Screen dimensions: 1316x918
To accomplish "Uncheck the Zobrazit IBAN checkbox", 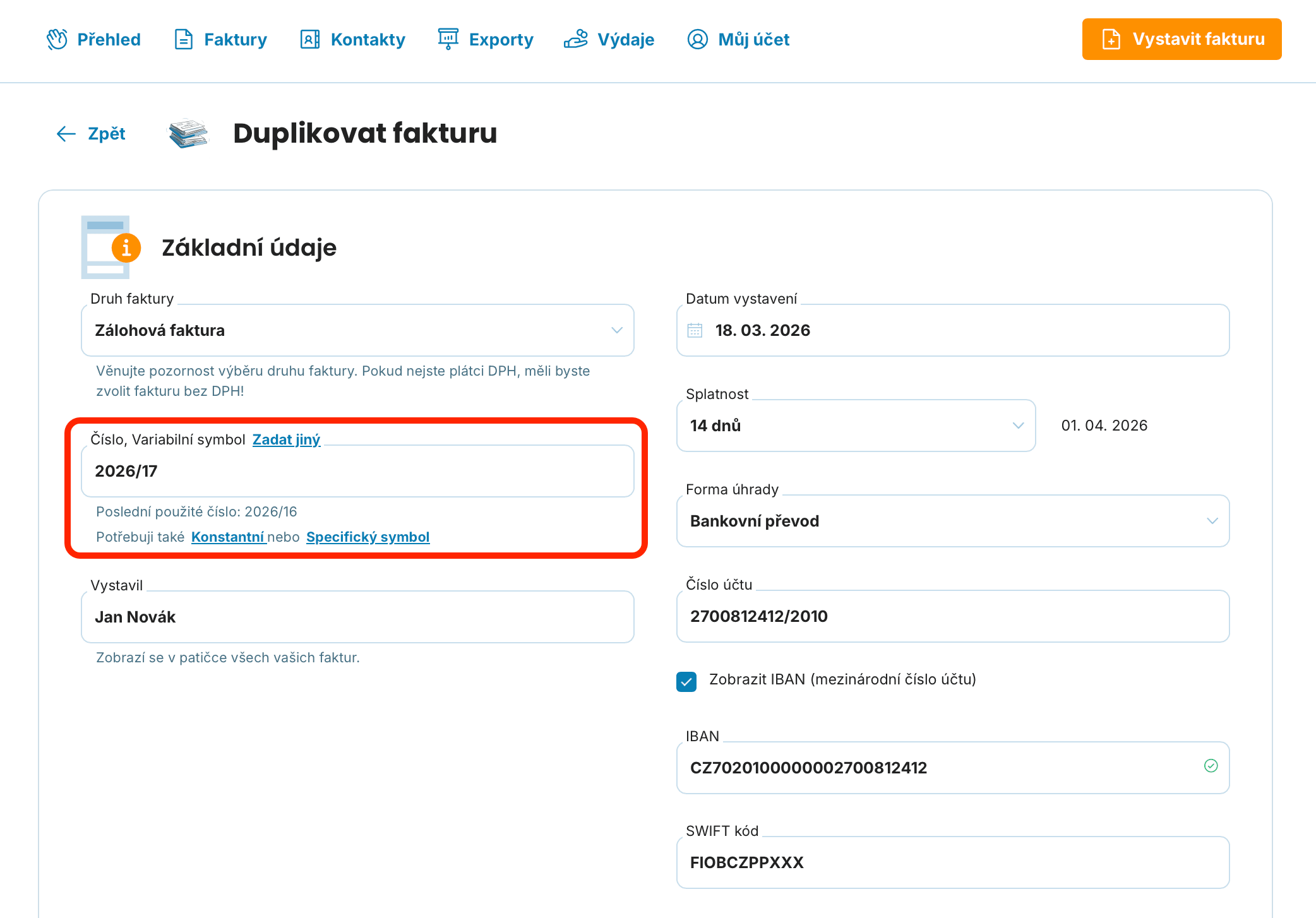I will pyautogui.click(x=686, y=681).
